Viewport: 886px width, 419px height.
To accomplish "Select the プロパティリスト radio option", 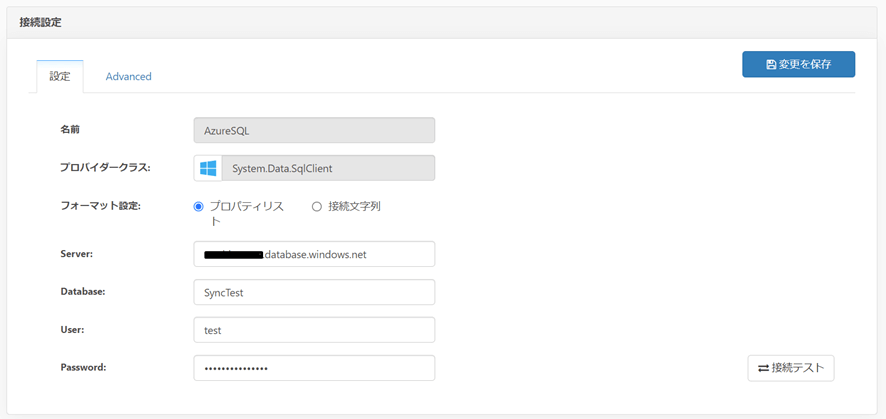I will pyautogui.click(x=198, y=207).
